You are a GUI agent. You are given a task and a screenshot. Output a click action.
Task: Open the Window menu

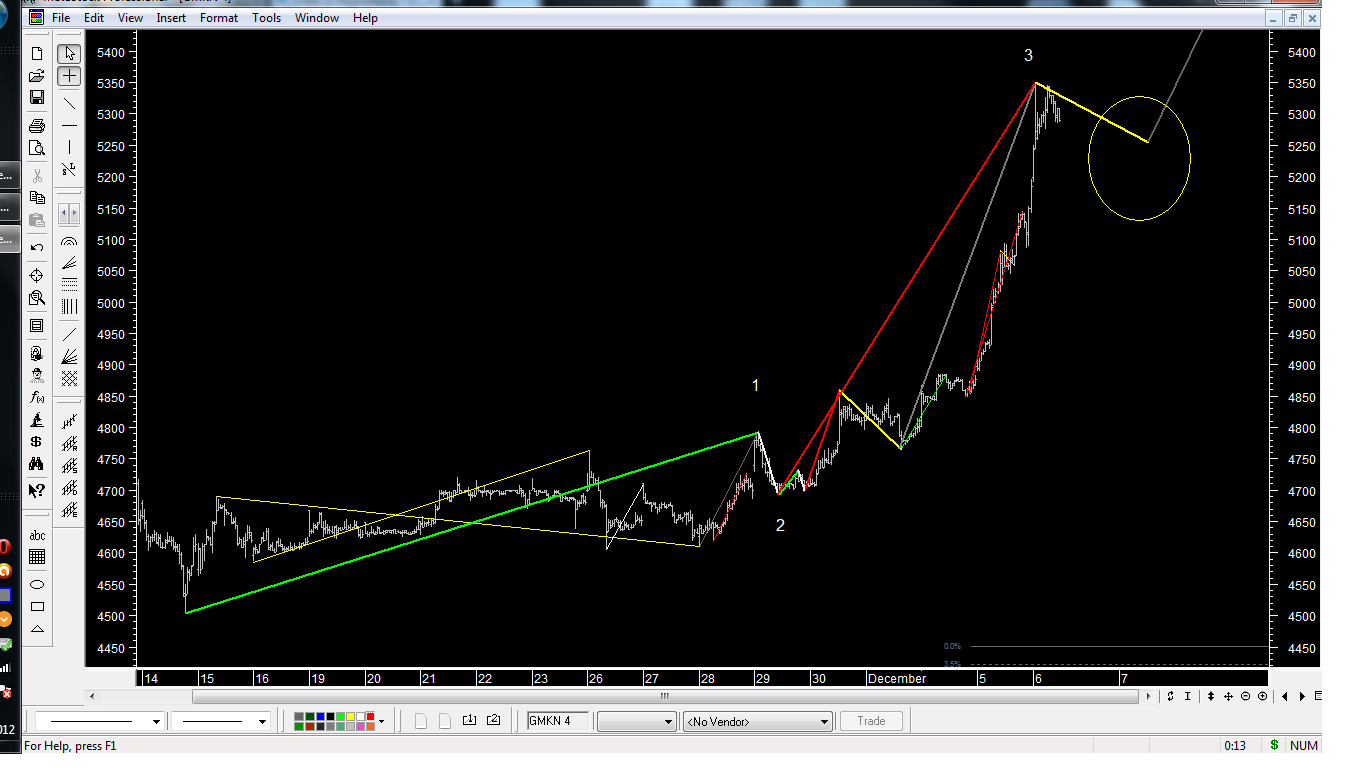coord(318,18)
